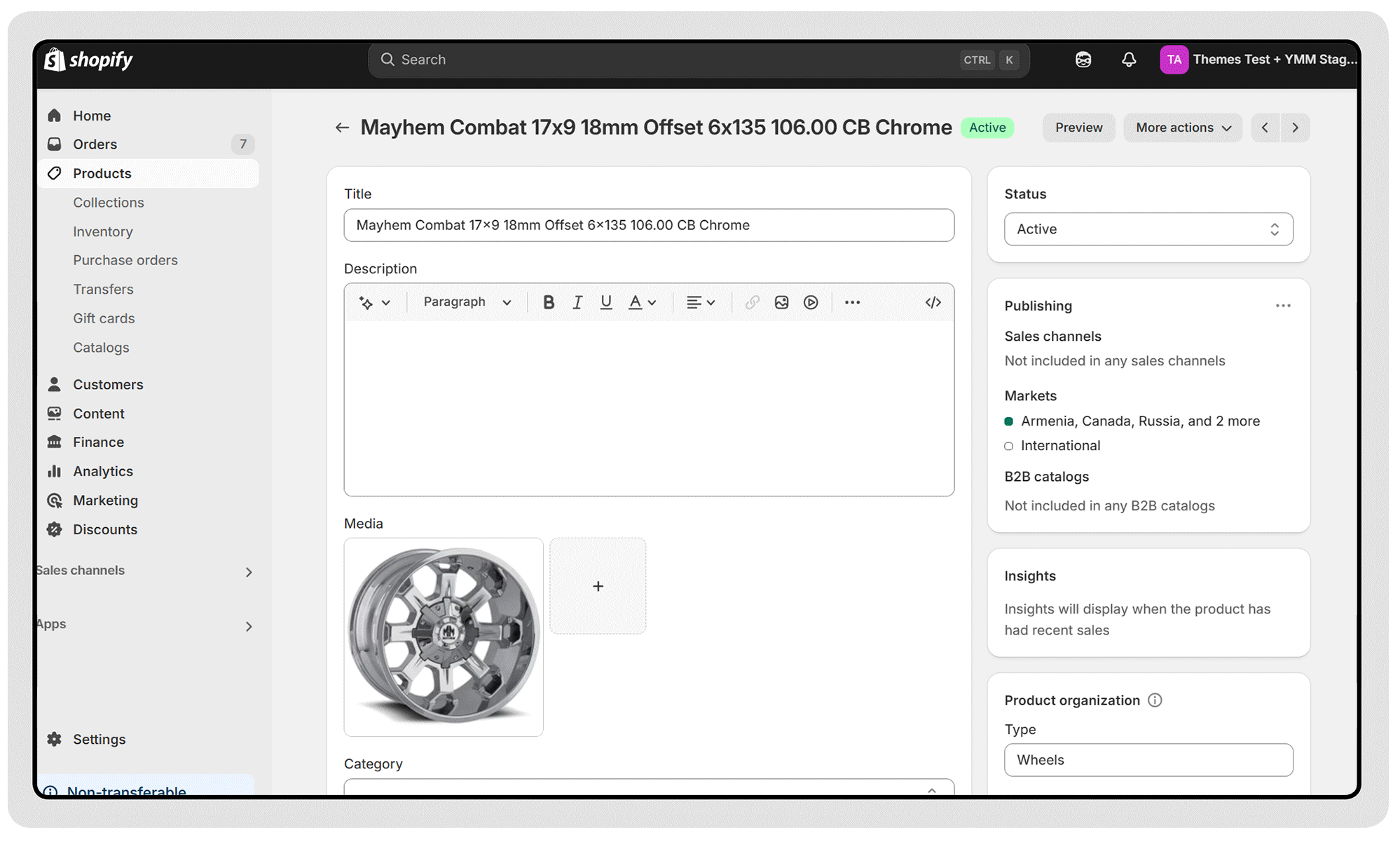
Task: Click the Settings gear in sidebar
Action: [x=55, y=739]
